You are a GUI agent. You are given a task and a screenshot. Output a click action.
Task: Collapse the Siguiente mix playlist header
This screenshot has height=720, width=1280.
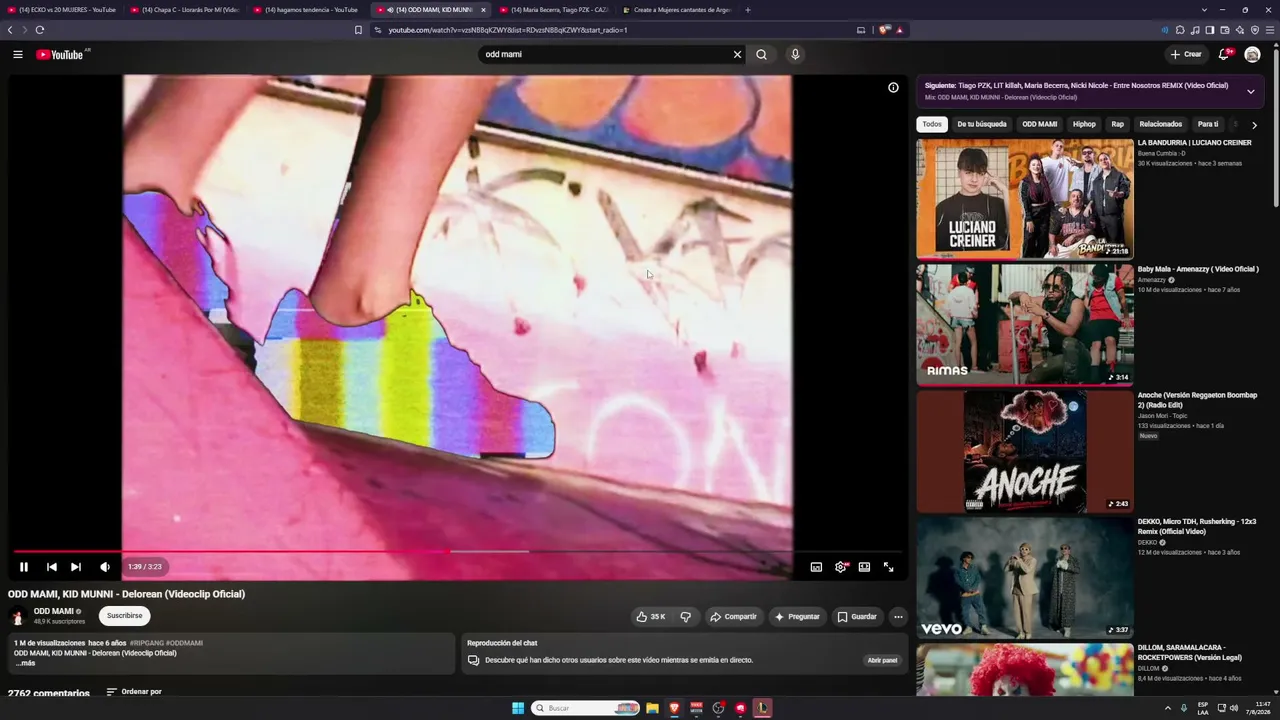pyautogui.click(x=1250, y=91)
